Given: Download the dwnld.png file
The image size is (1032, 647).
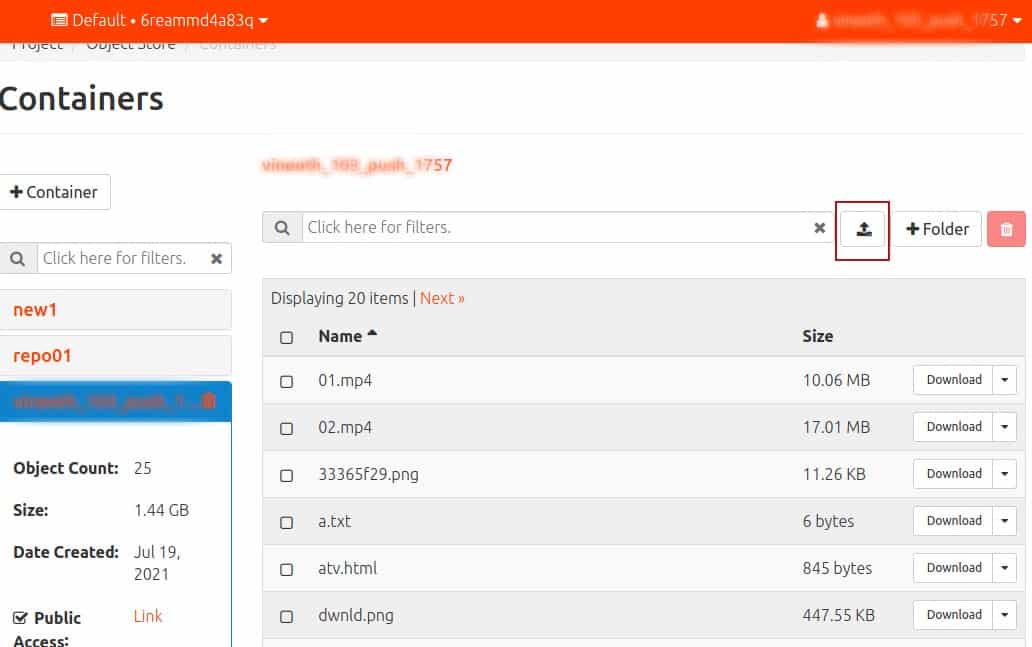Looking at the screenshot, I should click(x=953, y=615).
